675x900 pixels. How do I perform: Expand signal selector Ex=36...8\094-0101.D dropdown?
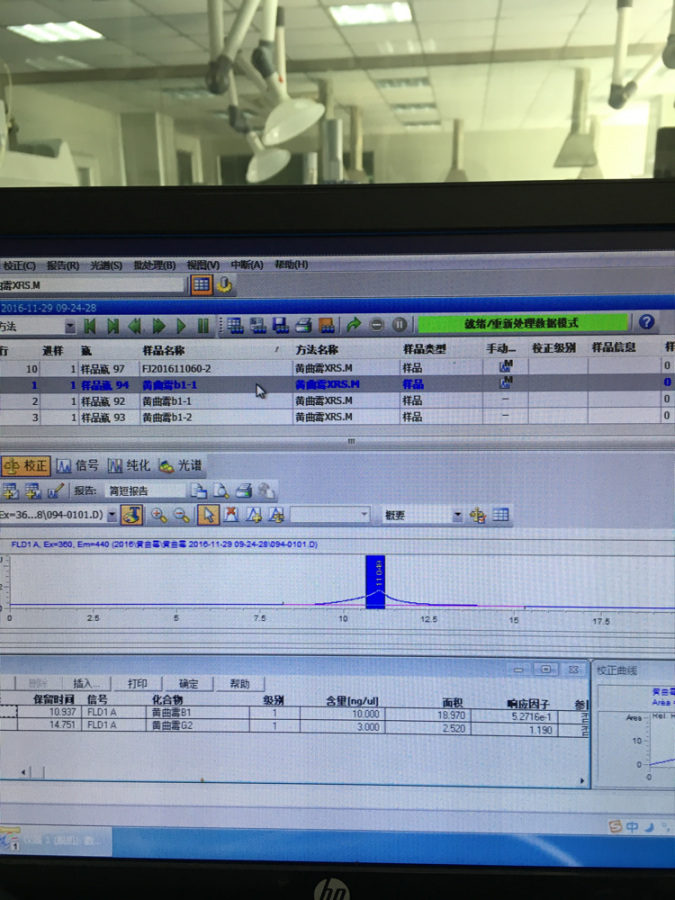112,515
